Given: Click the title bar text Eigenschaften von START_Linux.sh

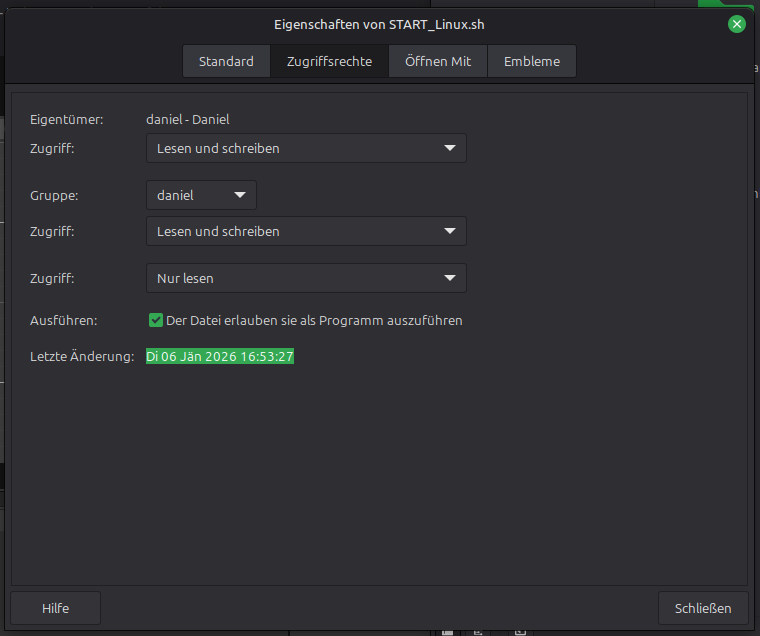Looking at the screenshot, I should [x=379, y=24].
